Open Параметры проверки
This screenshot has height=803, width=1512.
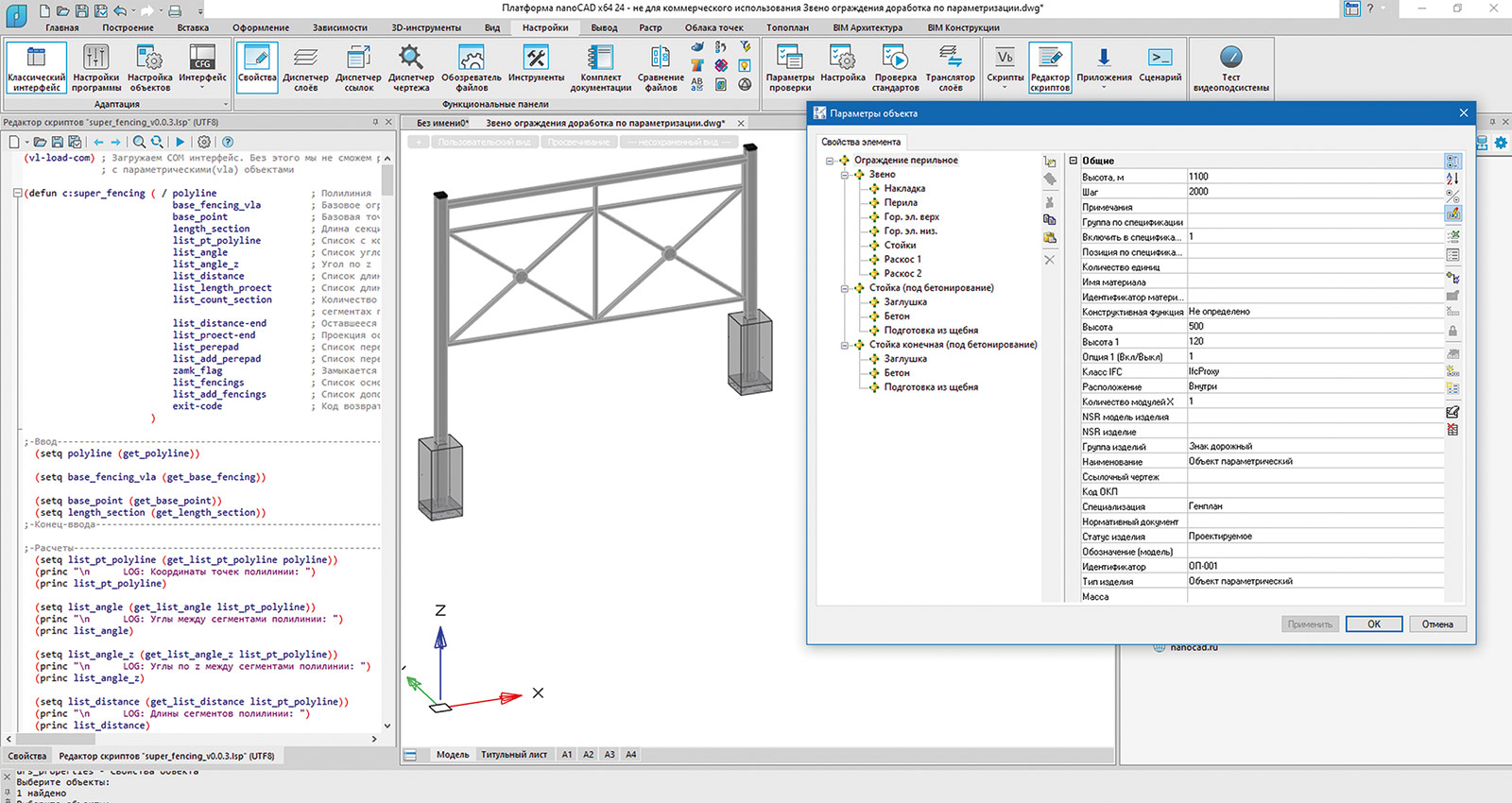point(789,67)
